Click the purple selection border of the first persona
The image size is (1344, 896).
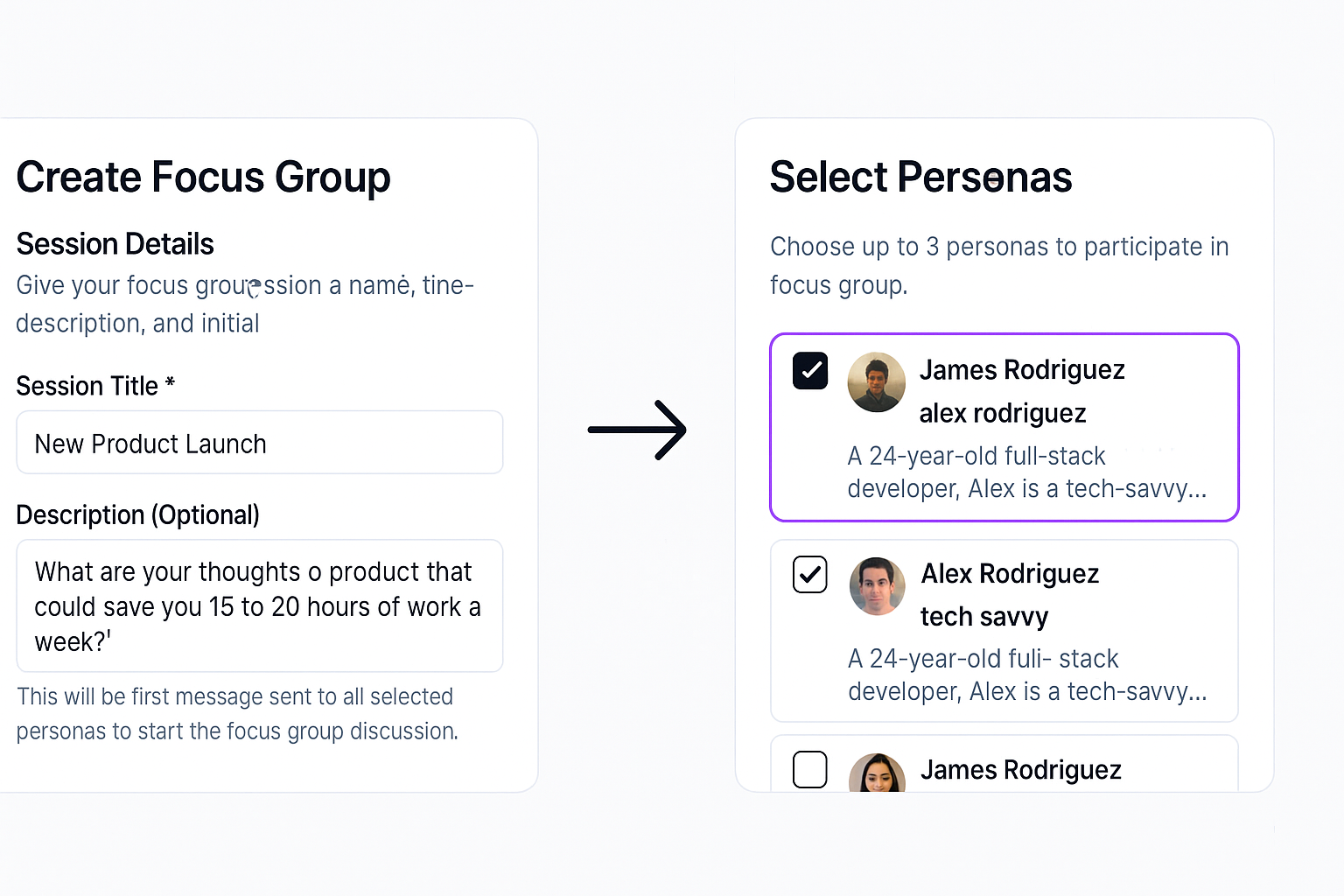point(1004,335)
